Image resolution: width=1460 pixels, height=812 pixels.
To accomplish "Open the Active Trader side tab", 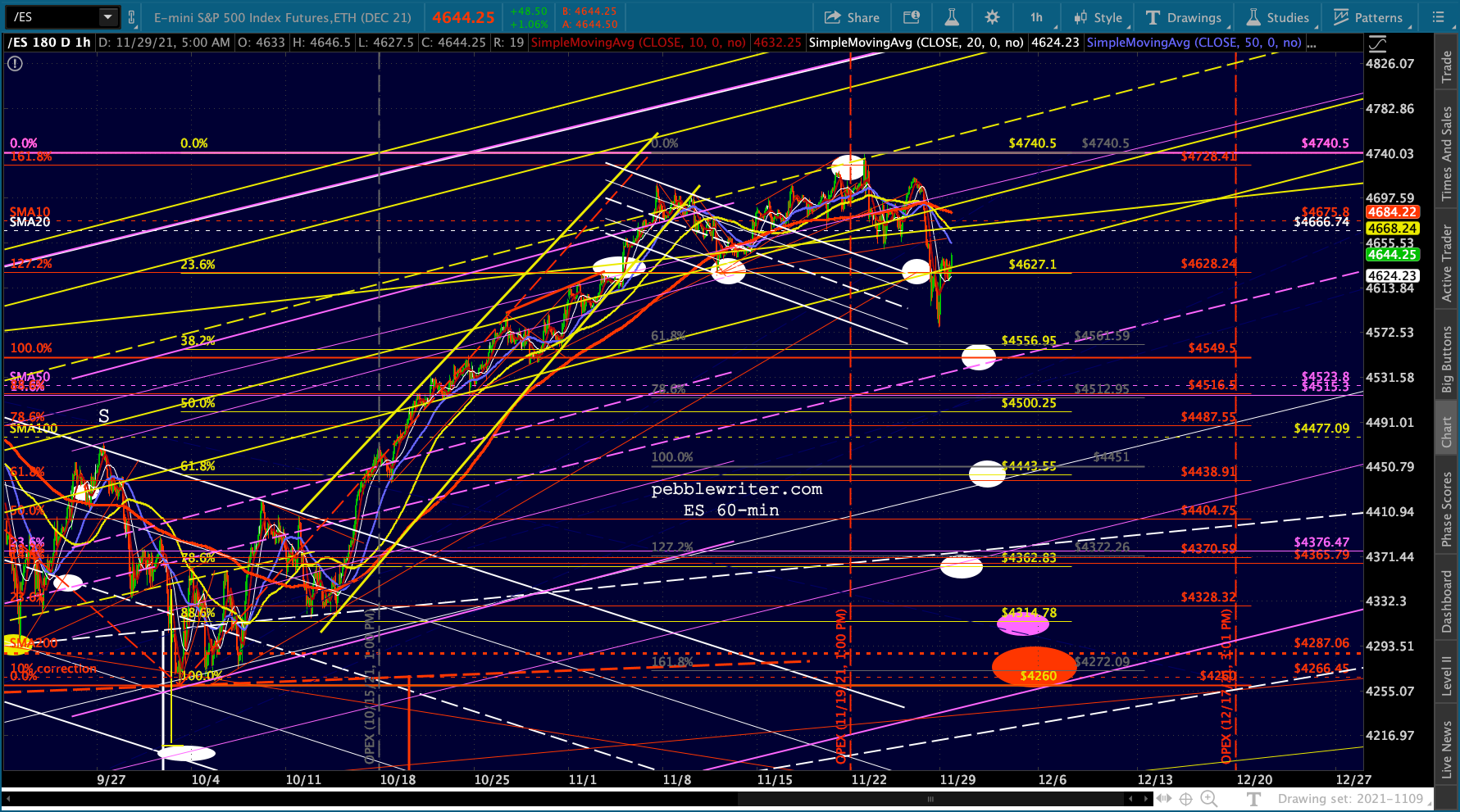I will 1447,264.
